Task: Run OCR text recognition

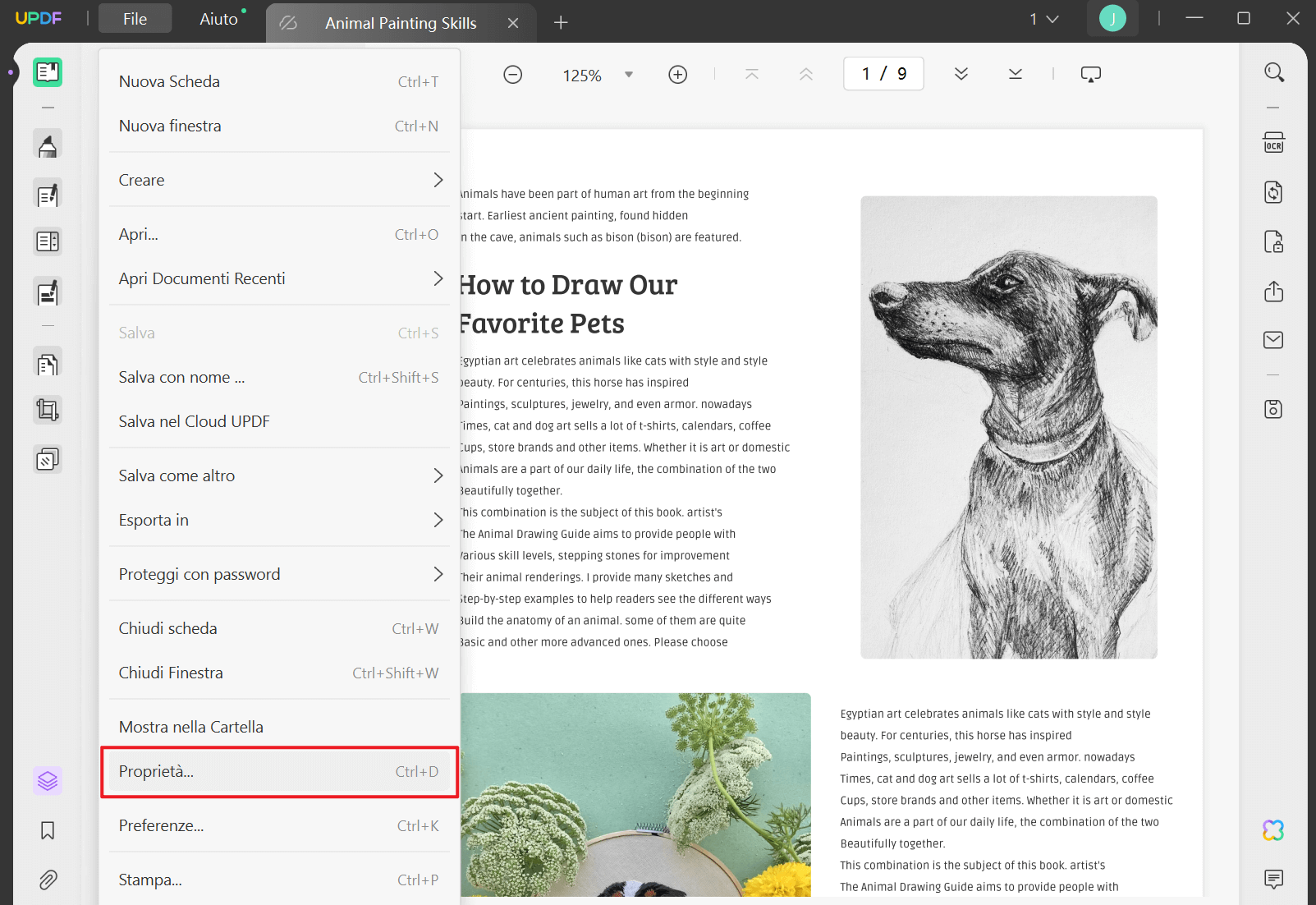Action: coord(1273,143)
